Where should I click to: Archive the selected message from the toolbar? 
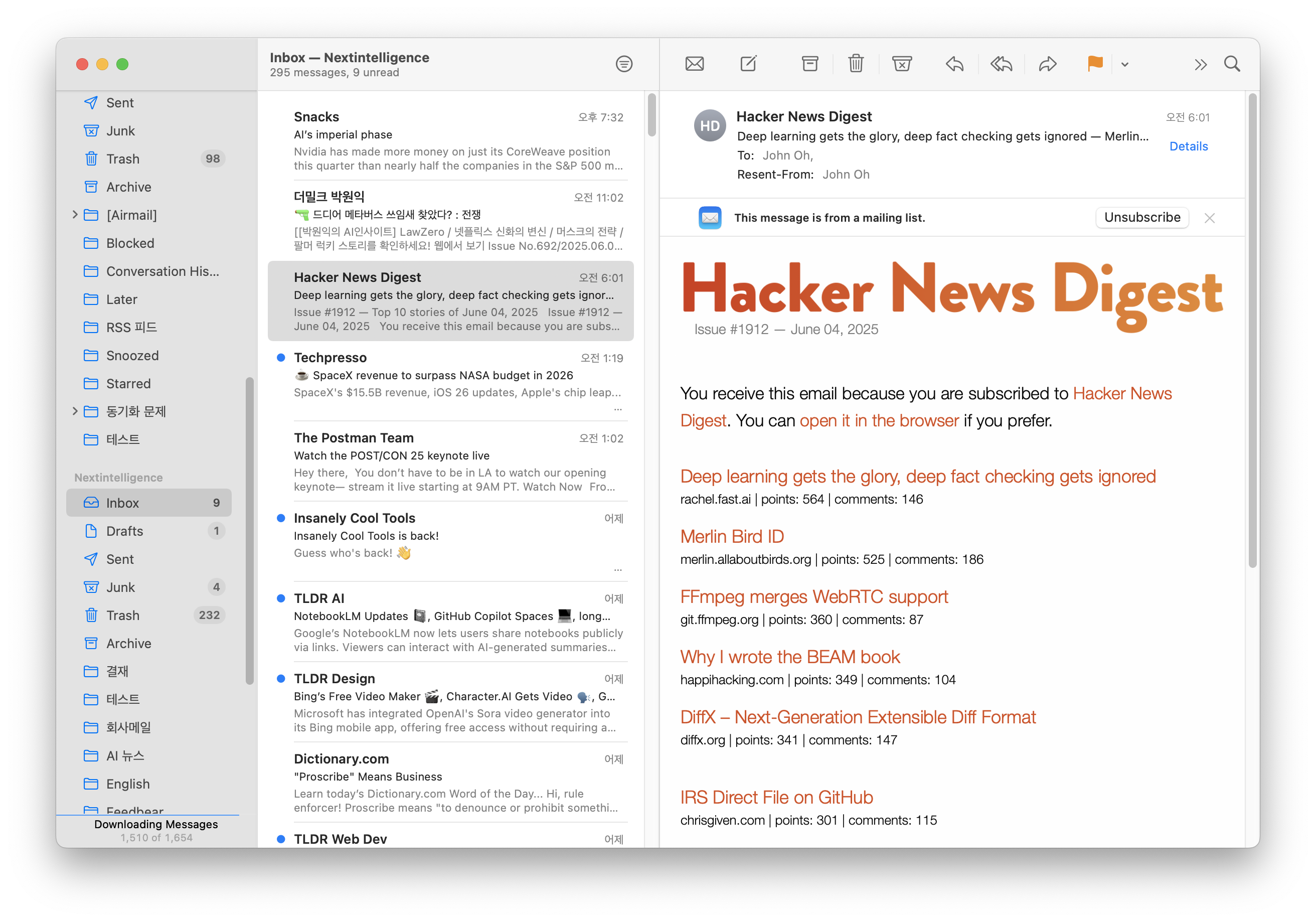click(x=809, y=64)
